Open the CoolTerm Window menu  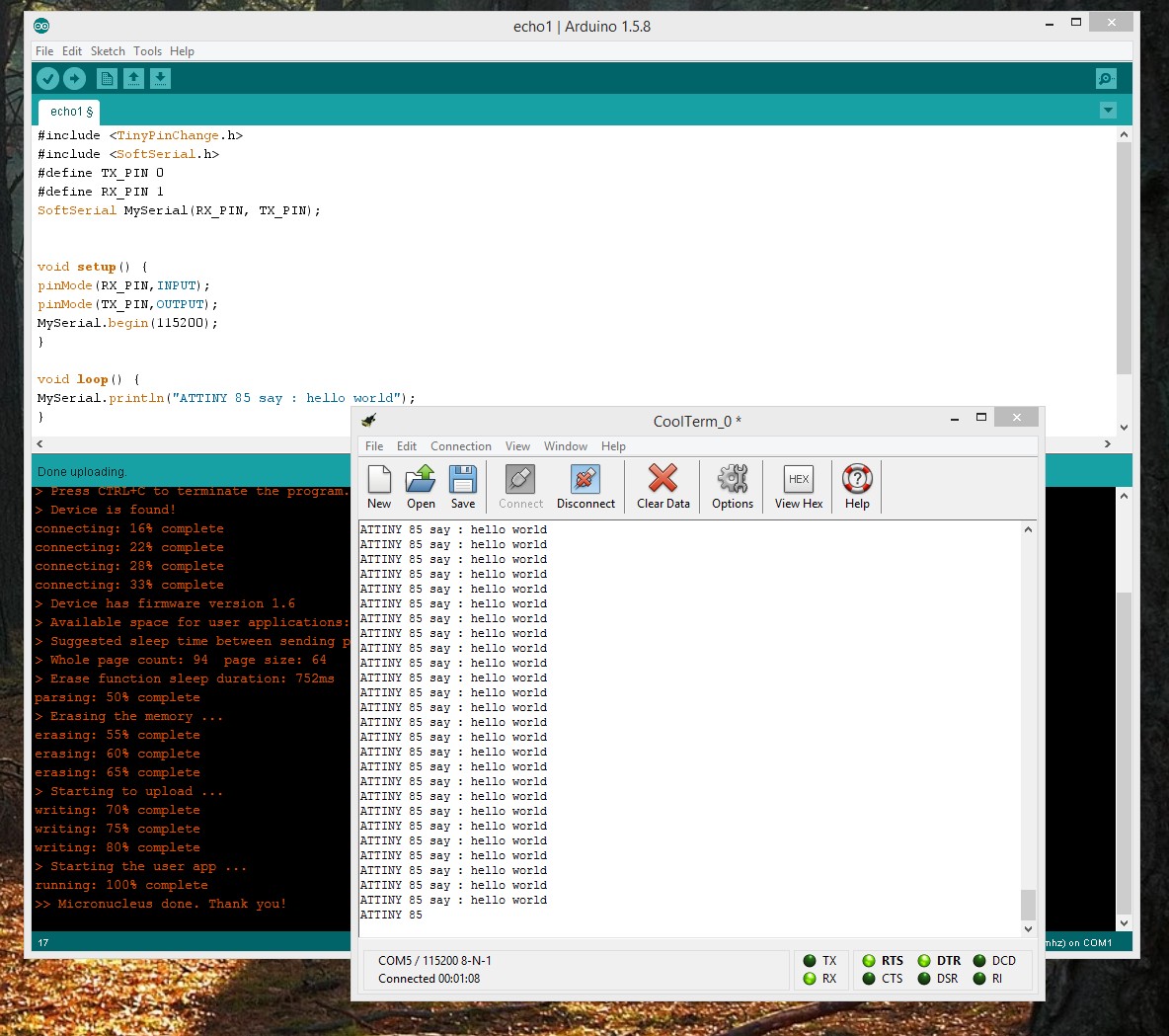(565, 446)
